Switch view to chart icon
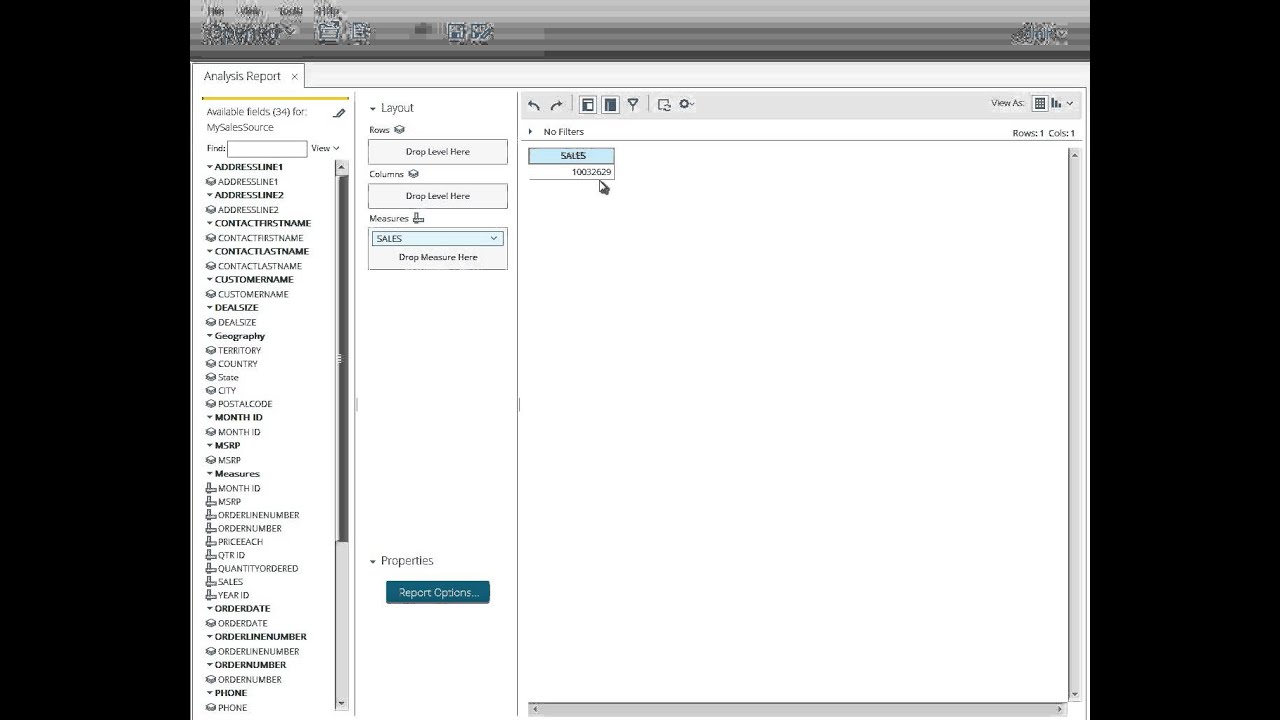 [x=1056, y=103]
